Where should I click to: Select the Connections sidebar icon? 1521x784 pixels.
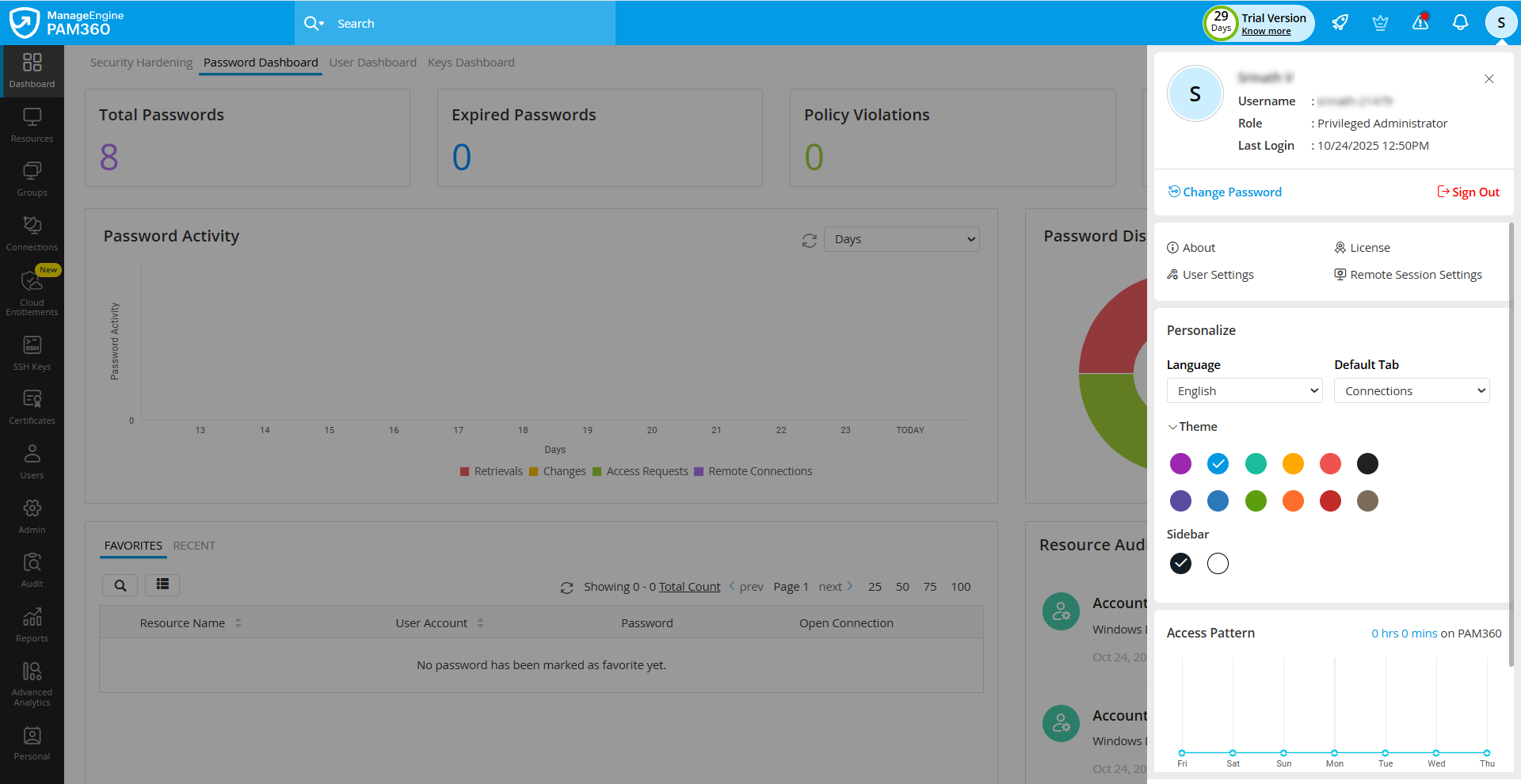[x=32, y=231]
